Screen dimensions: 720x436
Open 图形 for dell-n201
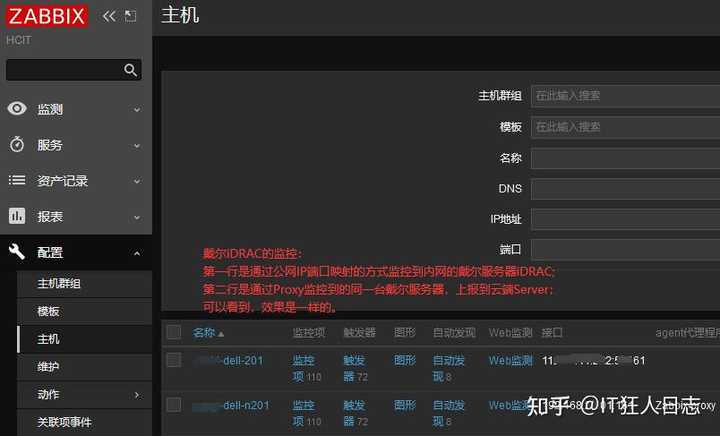pyautogui.click(x=405, y=405)
